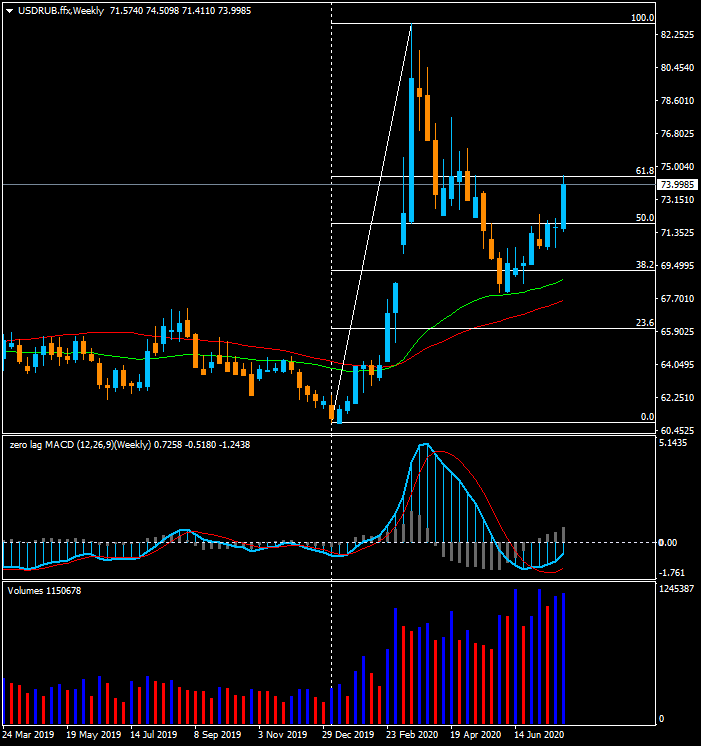Click the 65.9025 price on the scale
Screen dimensions: 701x746
(x=677, y=331)
